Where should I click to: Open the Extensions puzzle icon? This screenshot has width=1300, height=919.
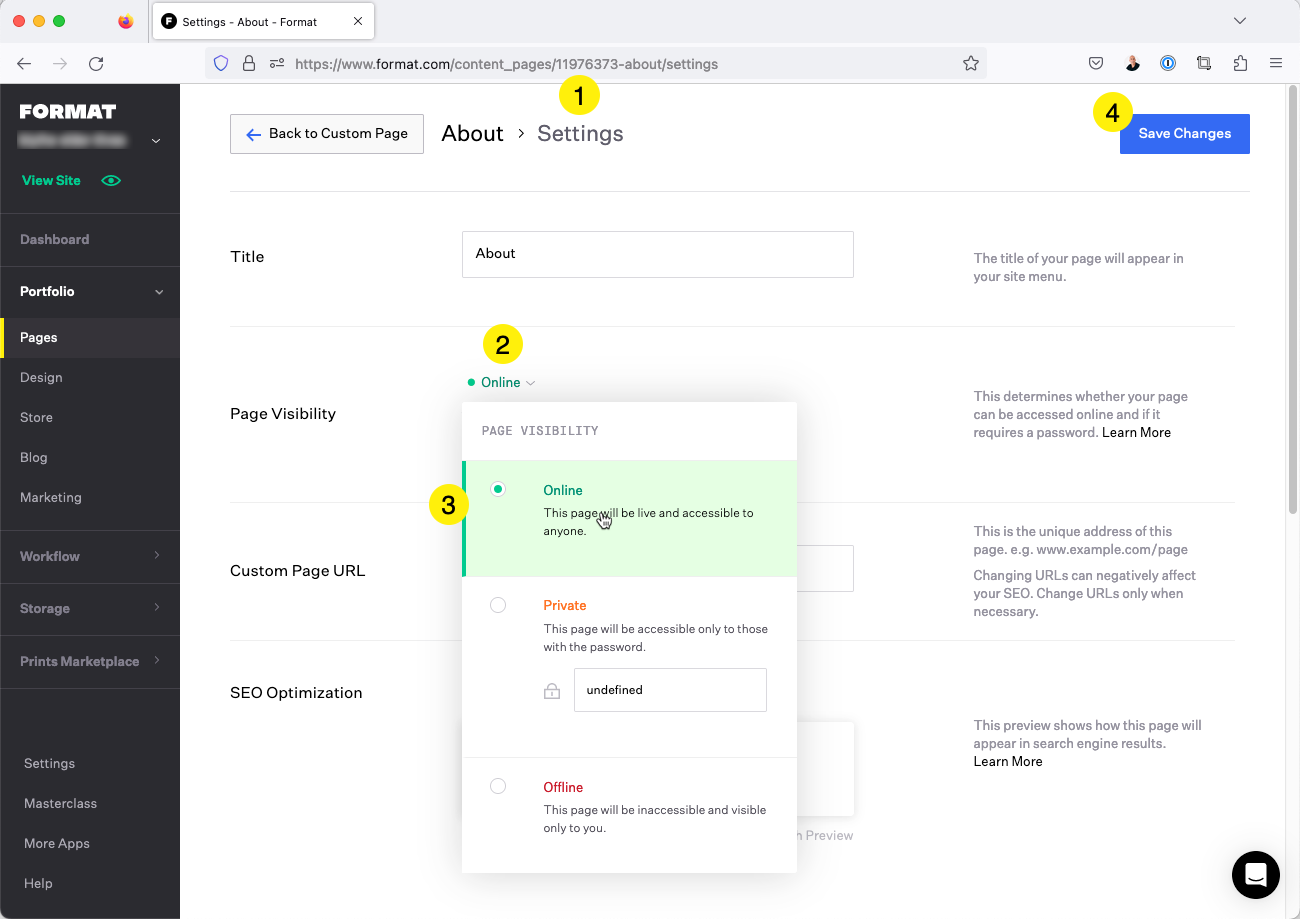[x=1240, y=63]
